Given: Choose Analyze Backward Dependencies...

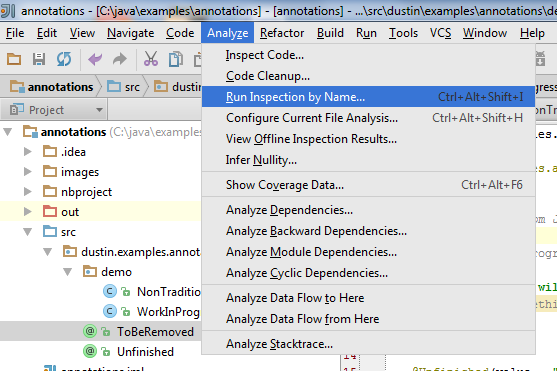Looking at the screenshot, I should click(368, 231).
